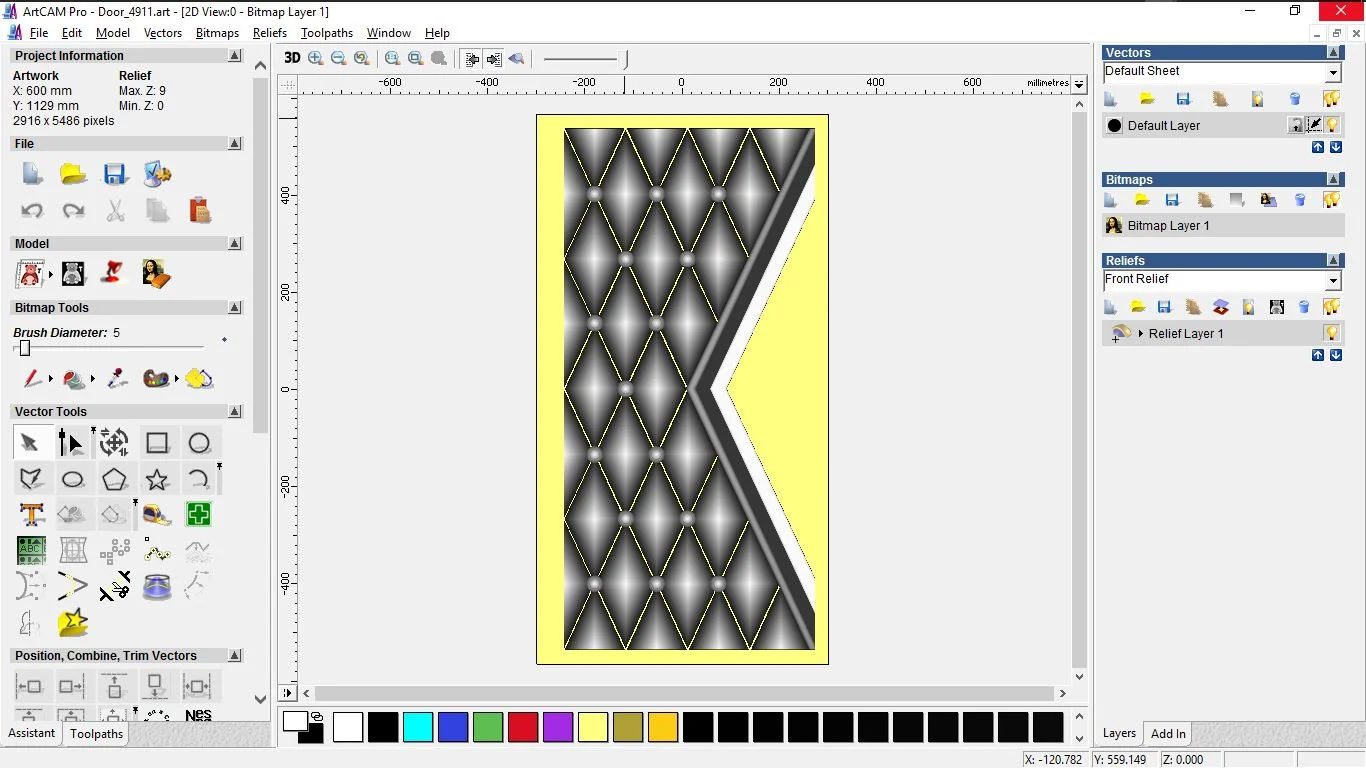This screenshot has width=1366, height=768.
Task: Select the cyan color swatch
Action: (417, 727)
